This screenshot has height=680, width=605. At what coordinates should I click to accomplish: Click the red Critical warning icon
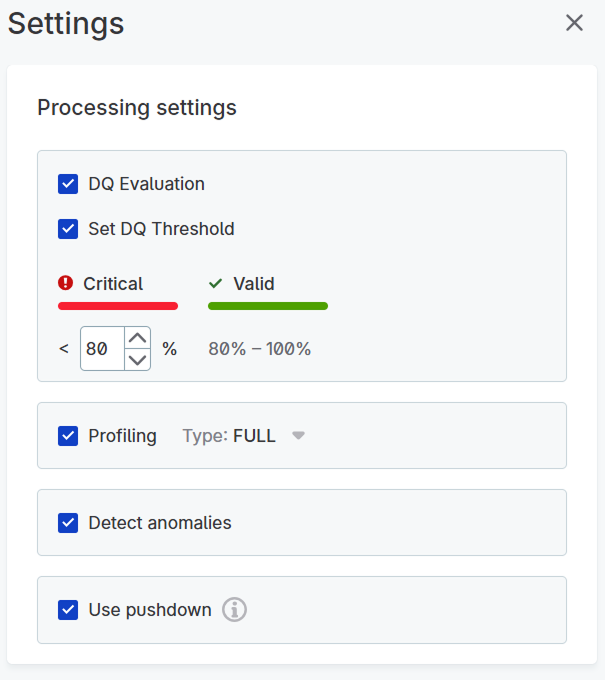66,283
